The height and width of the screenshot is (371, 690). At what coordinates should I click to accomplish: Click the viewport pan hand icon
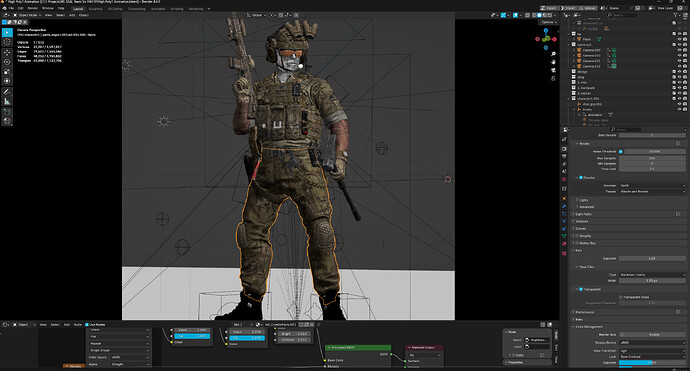553,62
